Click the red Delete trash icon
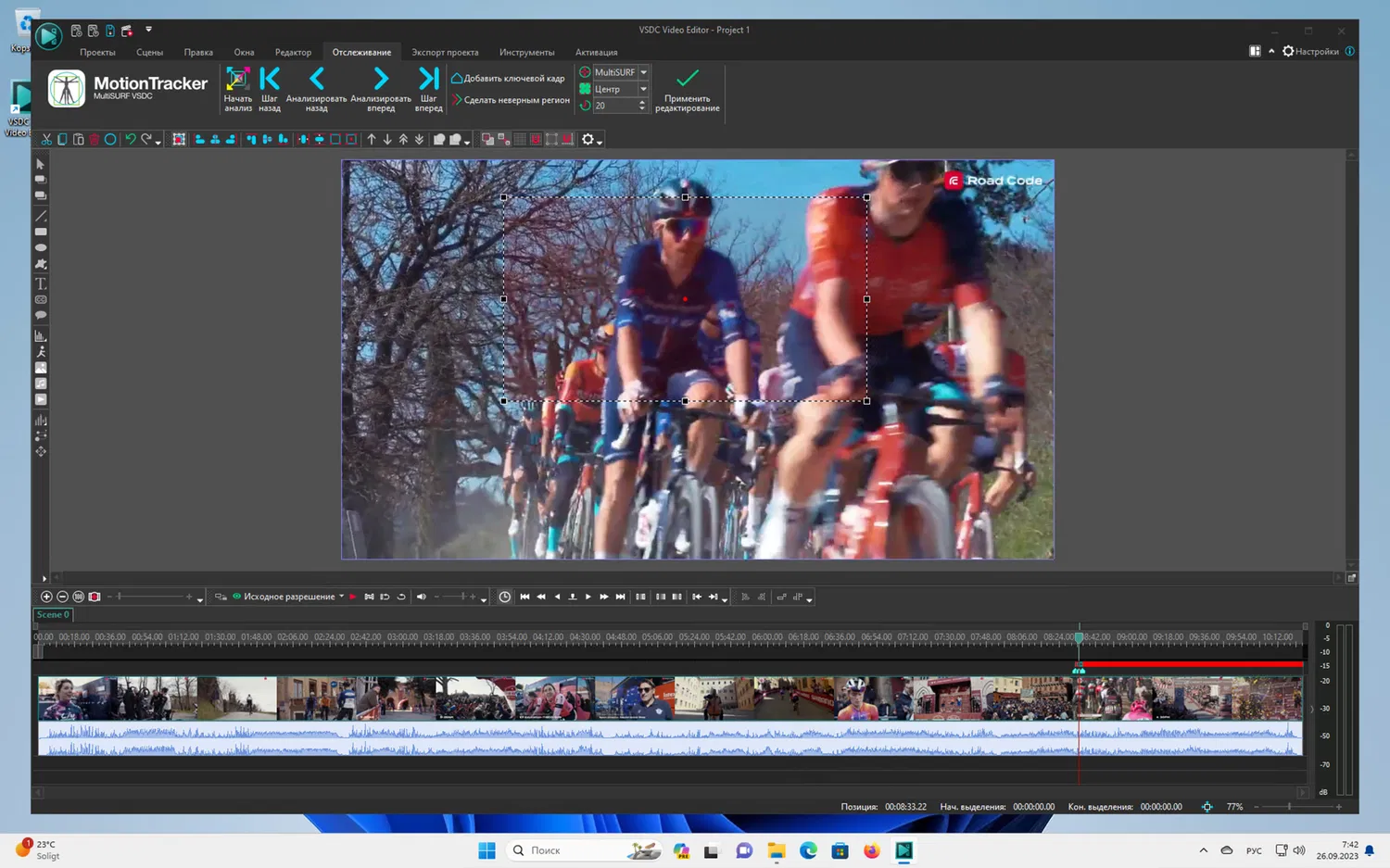 point(94,139)
